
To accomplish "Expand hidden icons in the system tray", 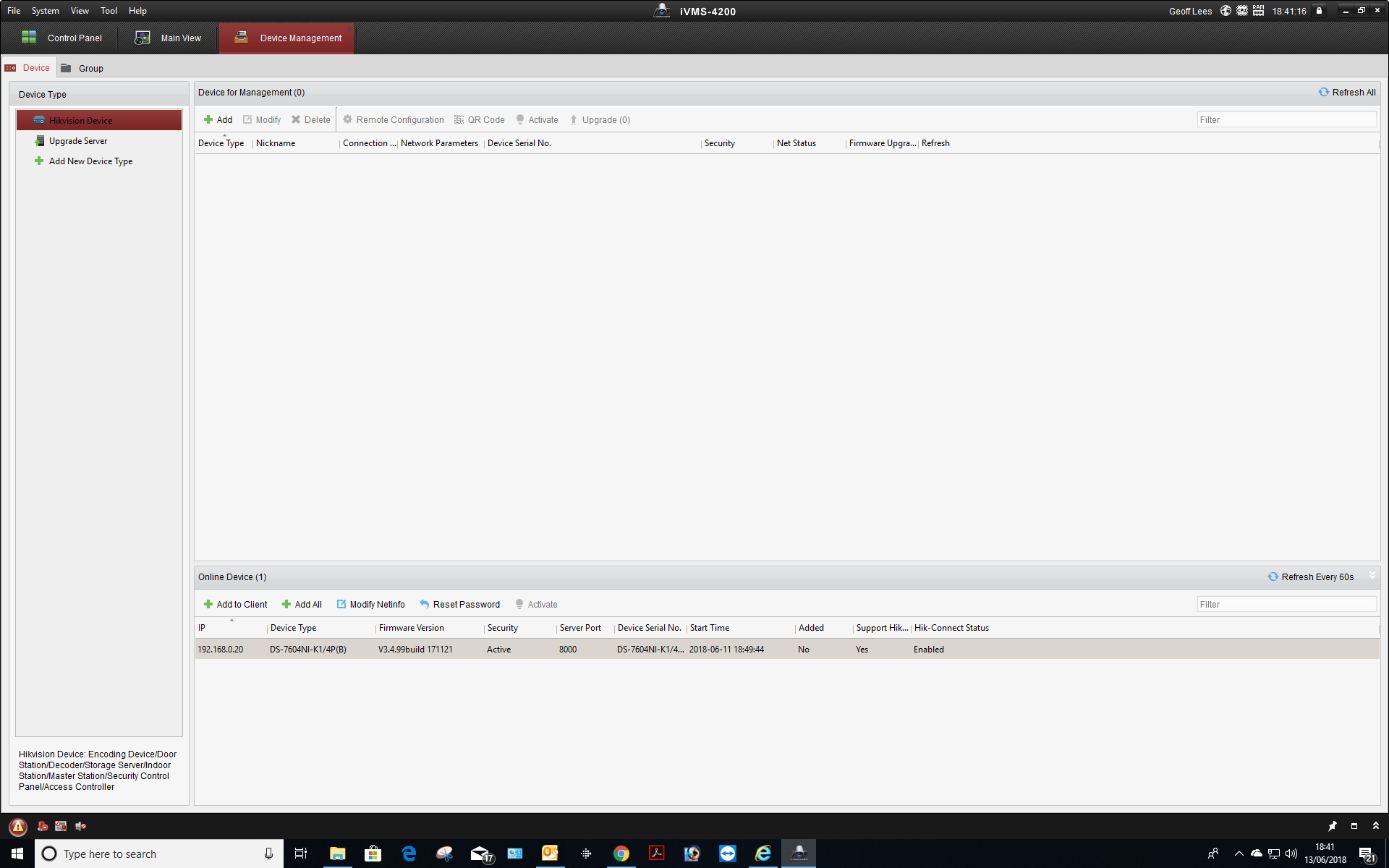I will pyautogui.click(x=1240, y=854).
